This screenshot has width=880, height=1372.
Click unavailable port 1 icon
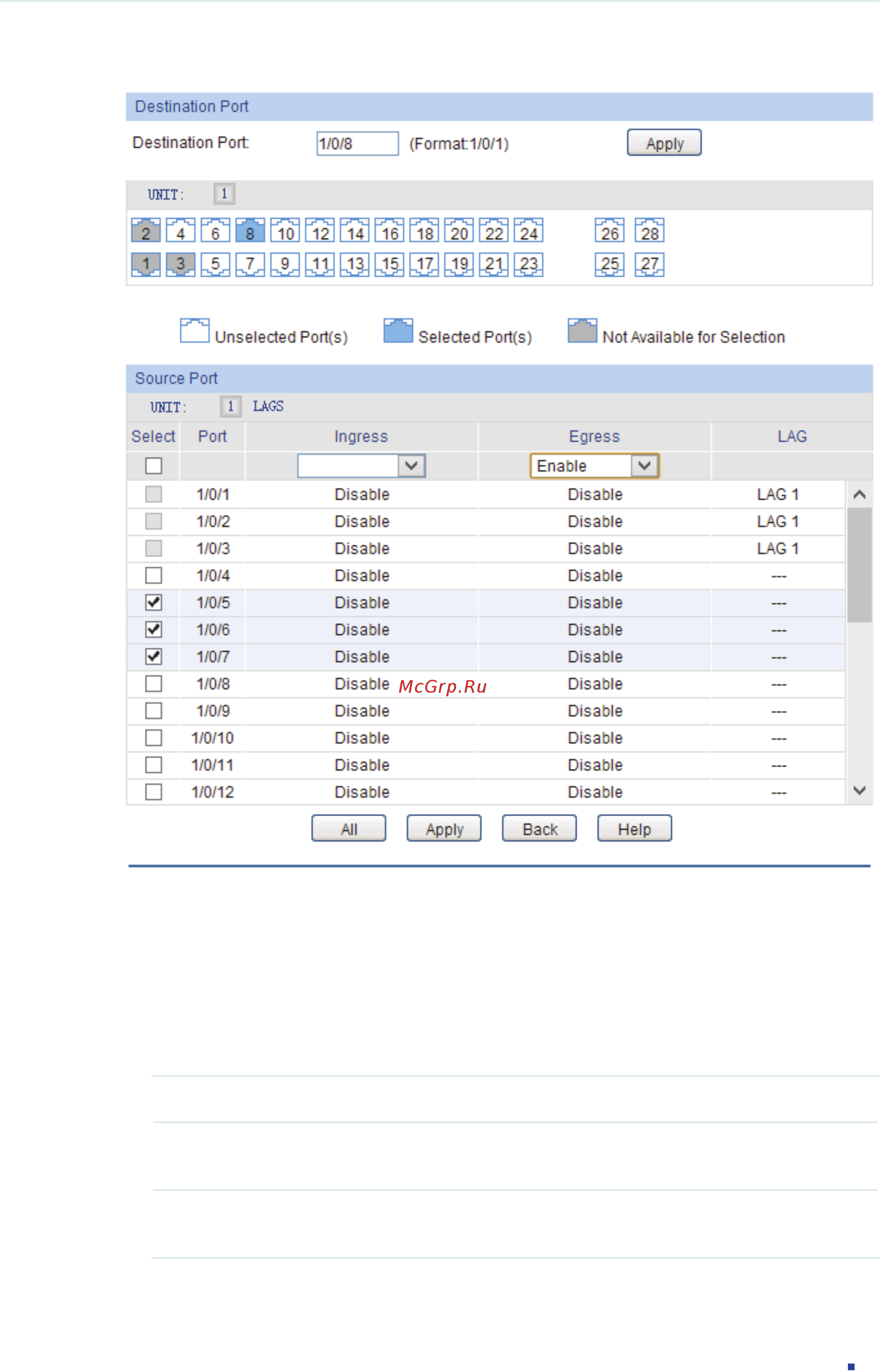point(146,264)
